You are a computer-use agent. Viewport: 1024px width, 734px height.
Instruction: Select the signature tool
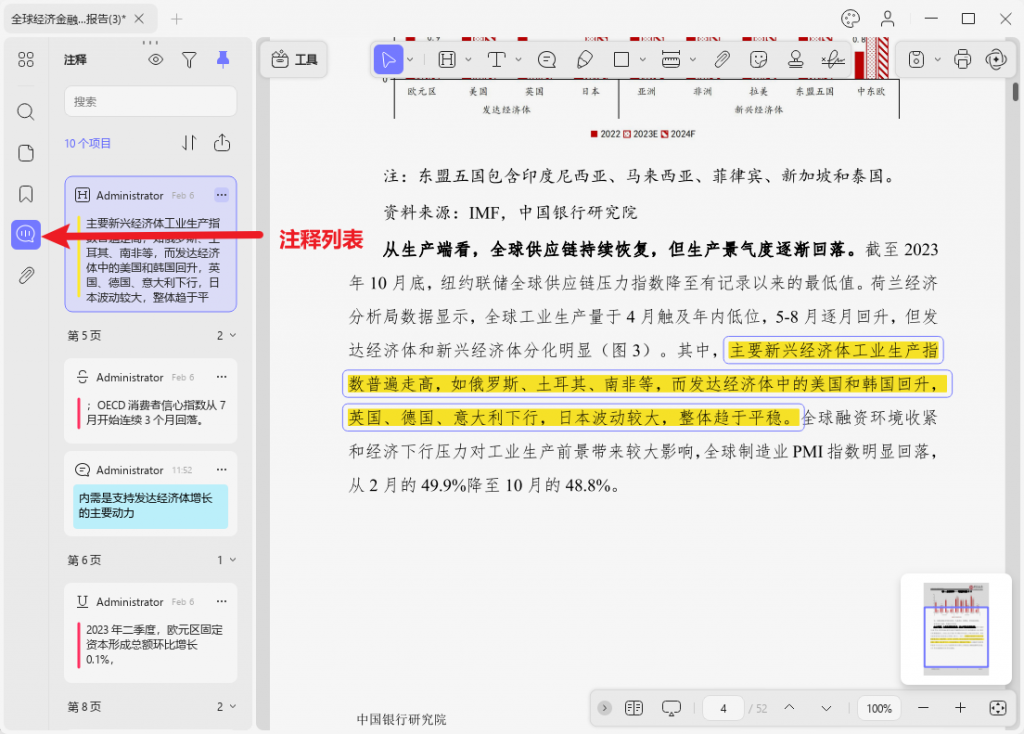(x=833, y=60)
